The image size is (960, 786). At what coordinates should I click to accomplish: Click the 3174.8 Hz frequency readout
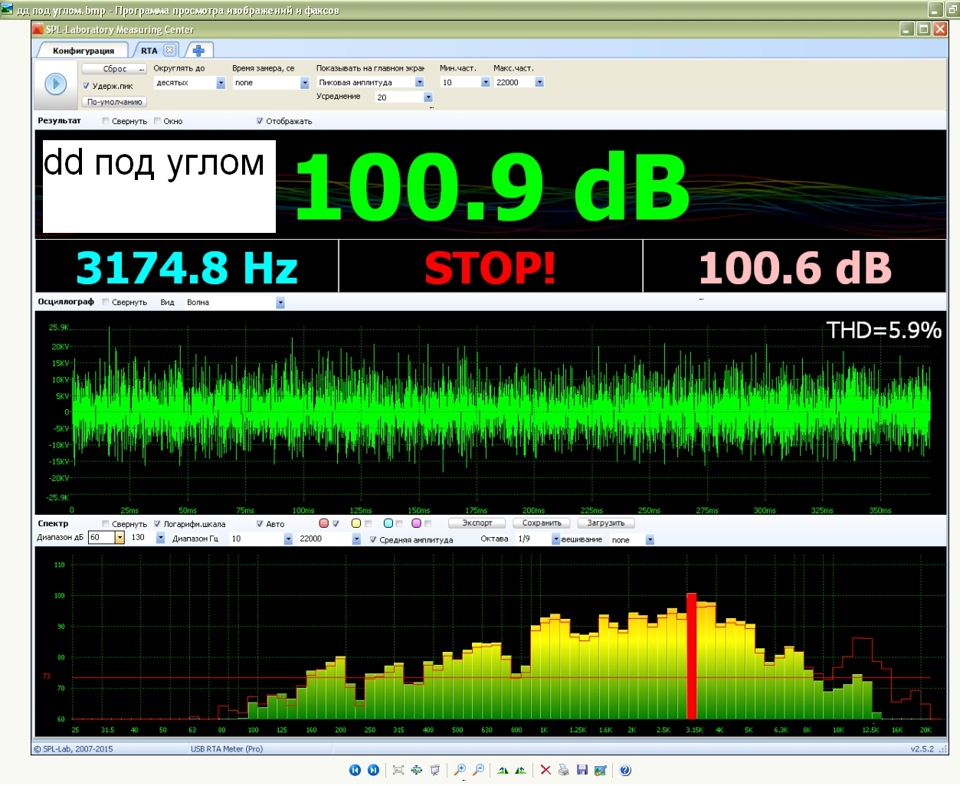(187, 268)
